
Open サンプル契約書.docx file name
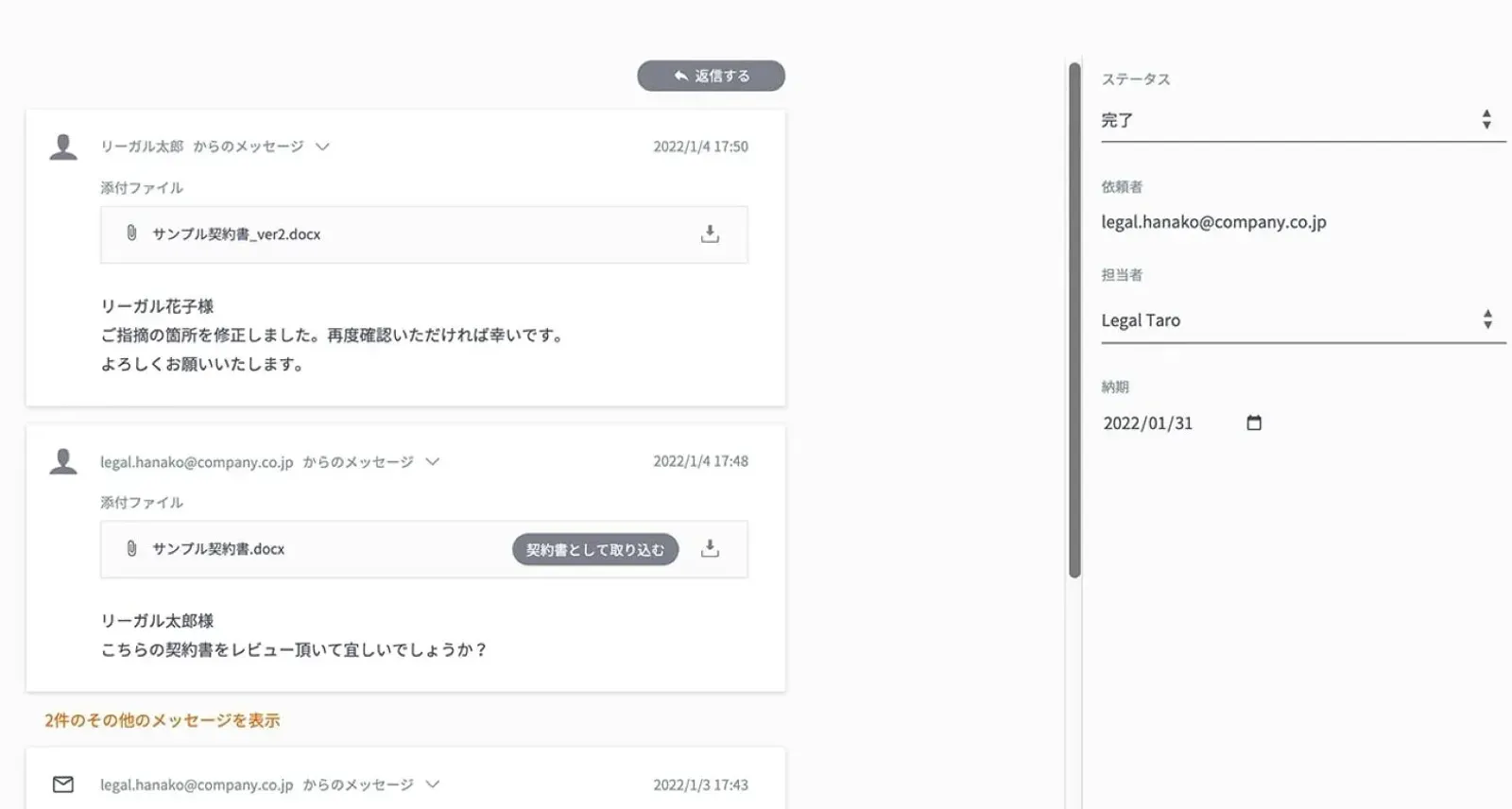tap(218, 549)
